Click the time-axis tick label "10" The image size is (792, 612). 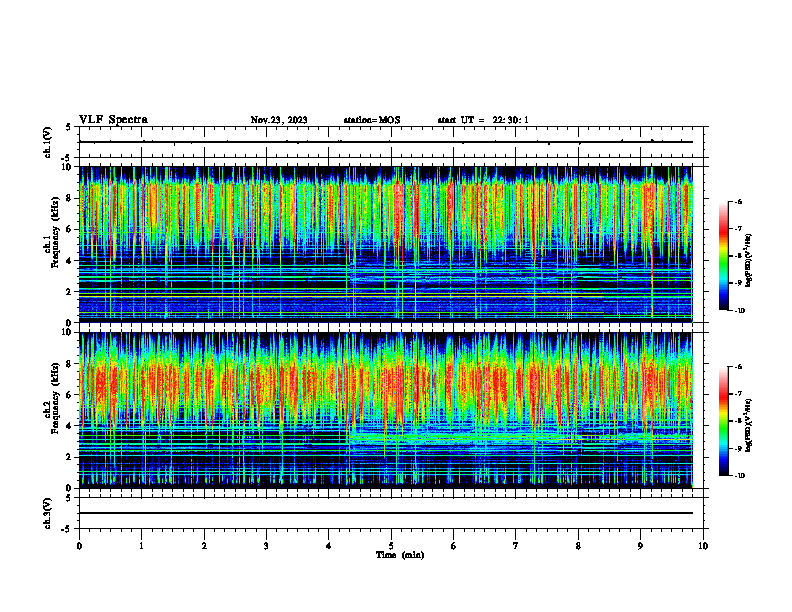point(703,546)
